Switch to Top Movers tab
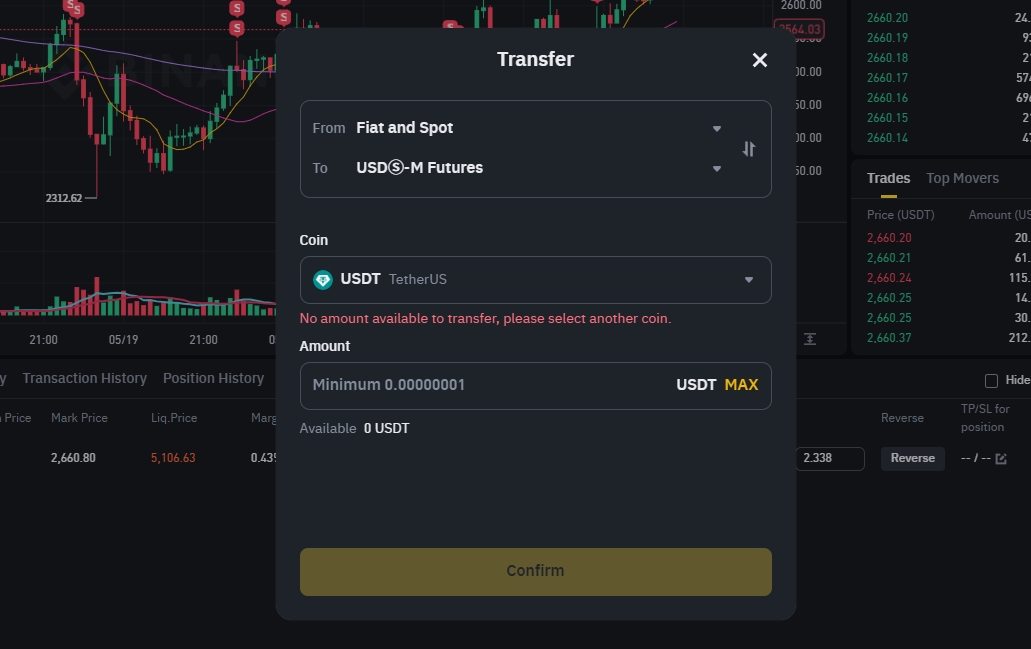Image resolution: width=1031 pixels, height=649 pixels. click(x=962, y=178)
